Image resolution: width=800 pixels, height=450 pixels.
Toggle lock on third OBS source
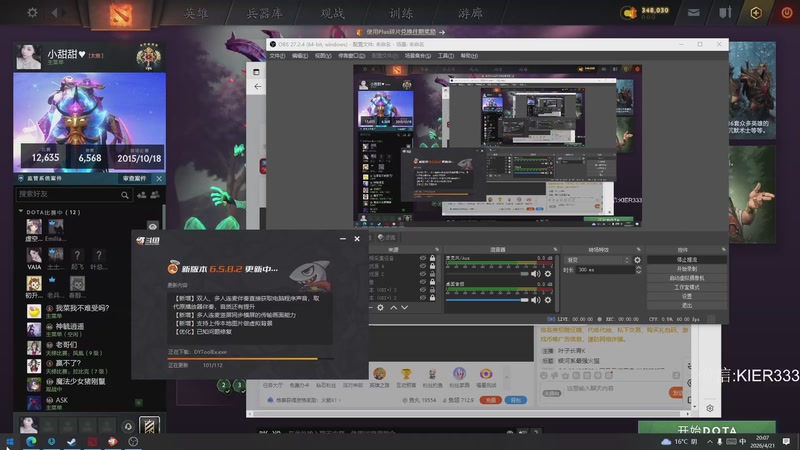[x=432, y=274]
